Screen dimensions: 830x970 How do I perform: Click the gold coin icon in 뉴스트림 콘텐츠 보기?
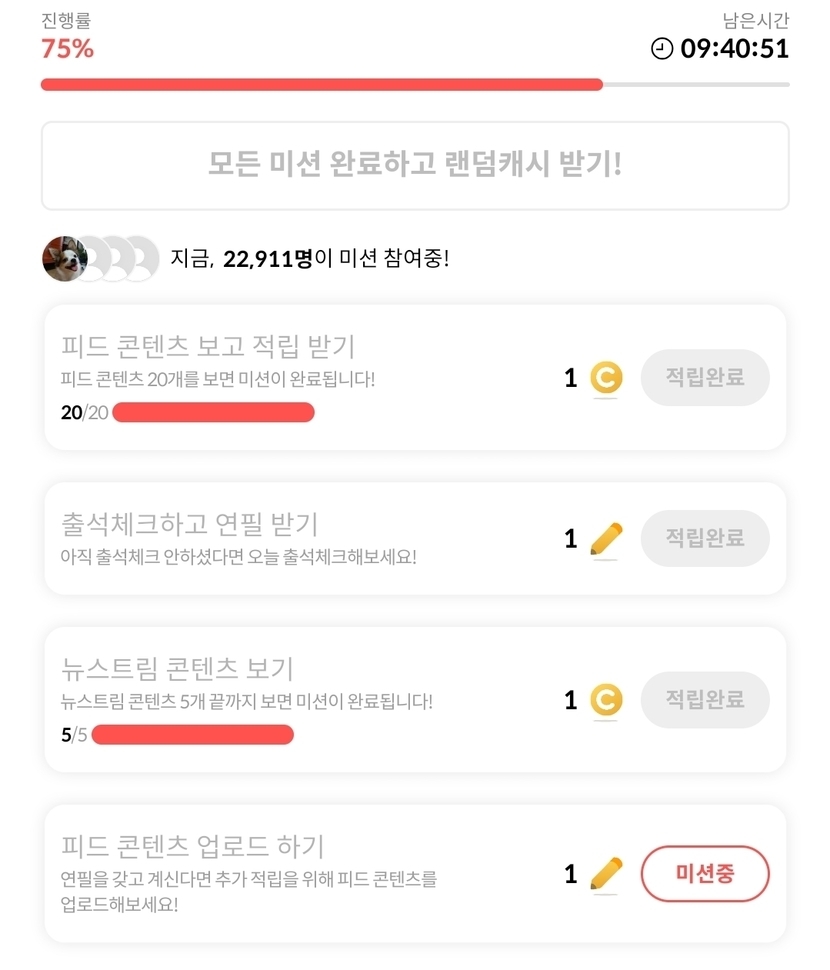pos(605,700)
